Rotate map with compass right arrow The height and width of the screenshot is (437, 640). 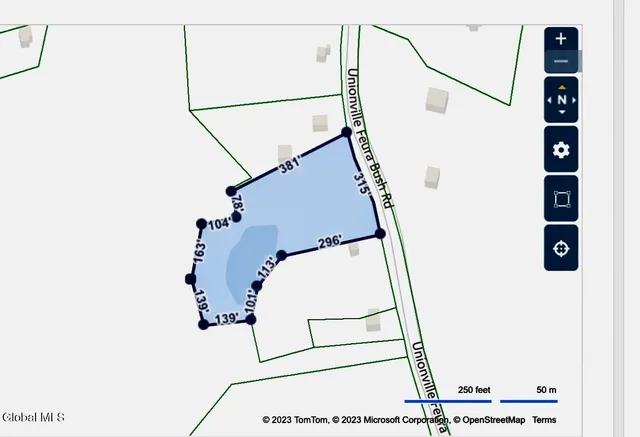tap(574, 100)
